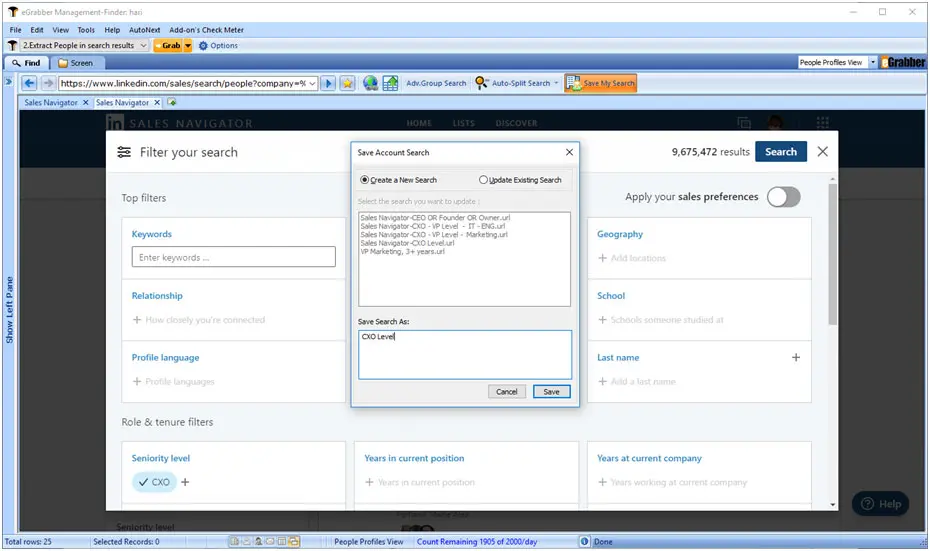Click the orange Grab button
The height and width of the screenshot is (551, 930).
click(168, 46)
